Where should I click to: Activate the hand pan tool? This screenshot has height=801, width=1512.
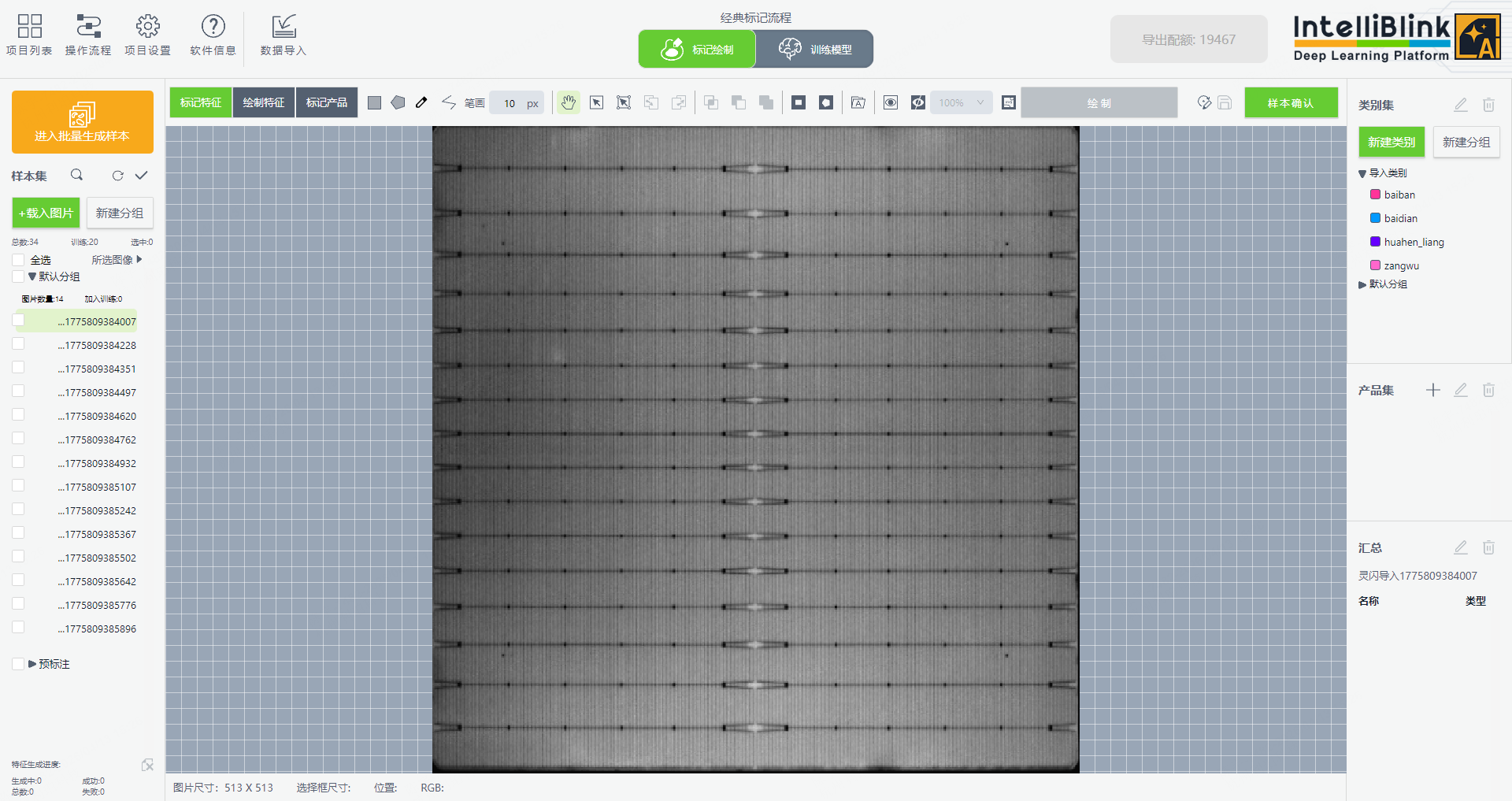tap(568, 103)
